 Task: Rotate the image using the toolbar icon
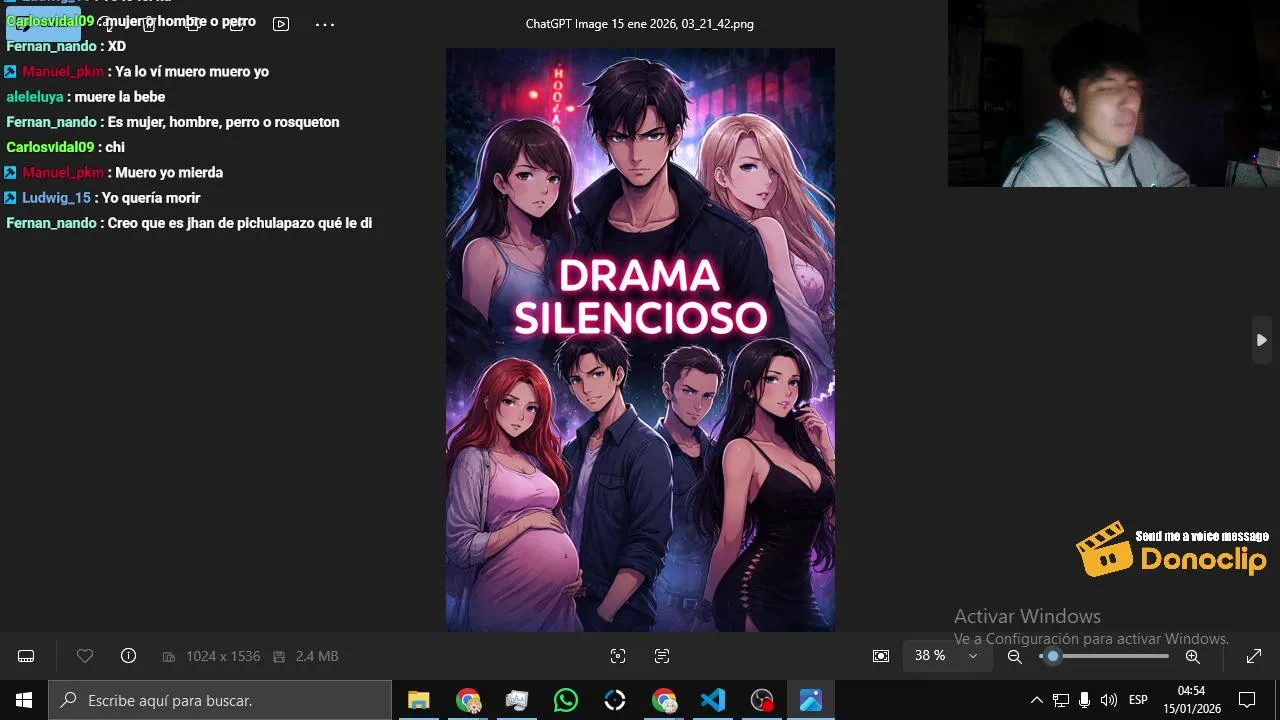click(x=106, y=24)
